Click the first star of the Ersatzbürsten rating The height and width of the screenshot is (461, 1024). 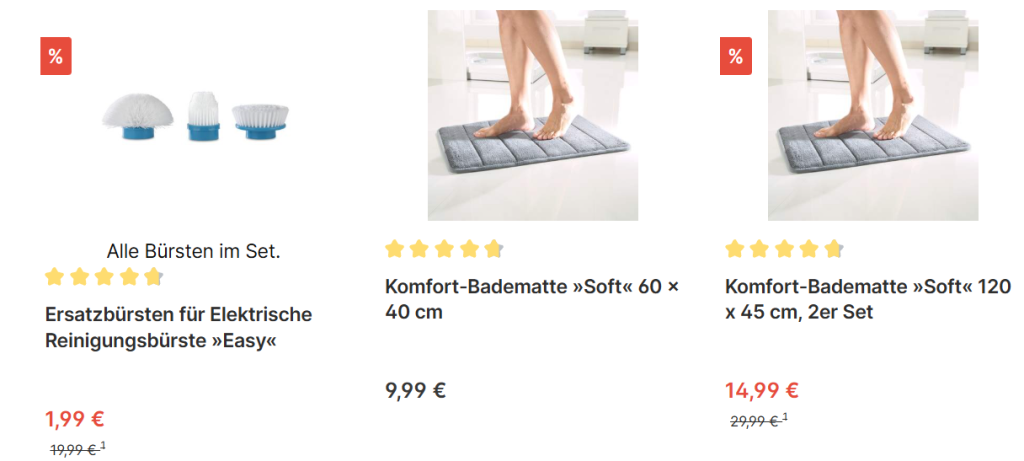tap(55, 277)
